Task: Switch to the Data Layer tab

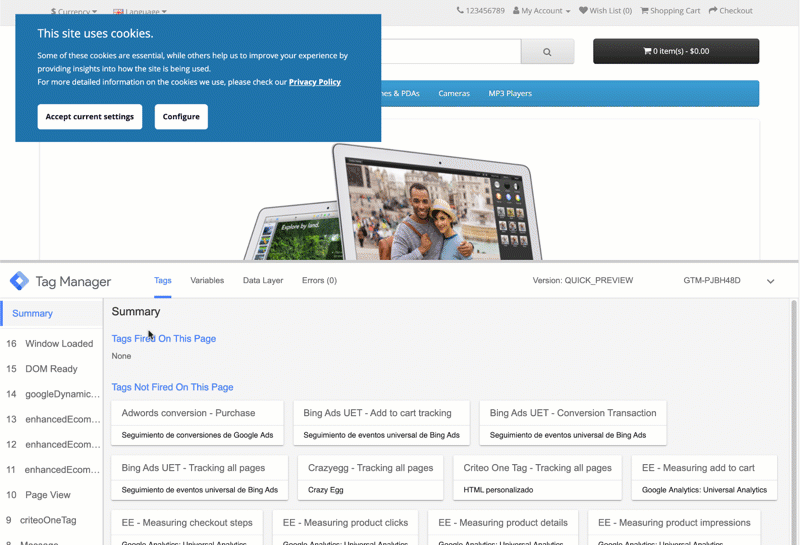Action: [x=263, y=281]
